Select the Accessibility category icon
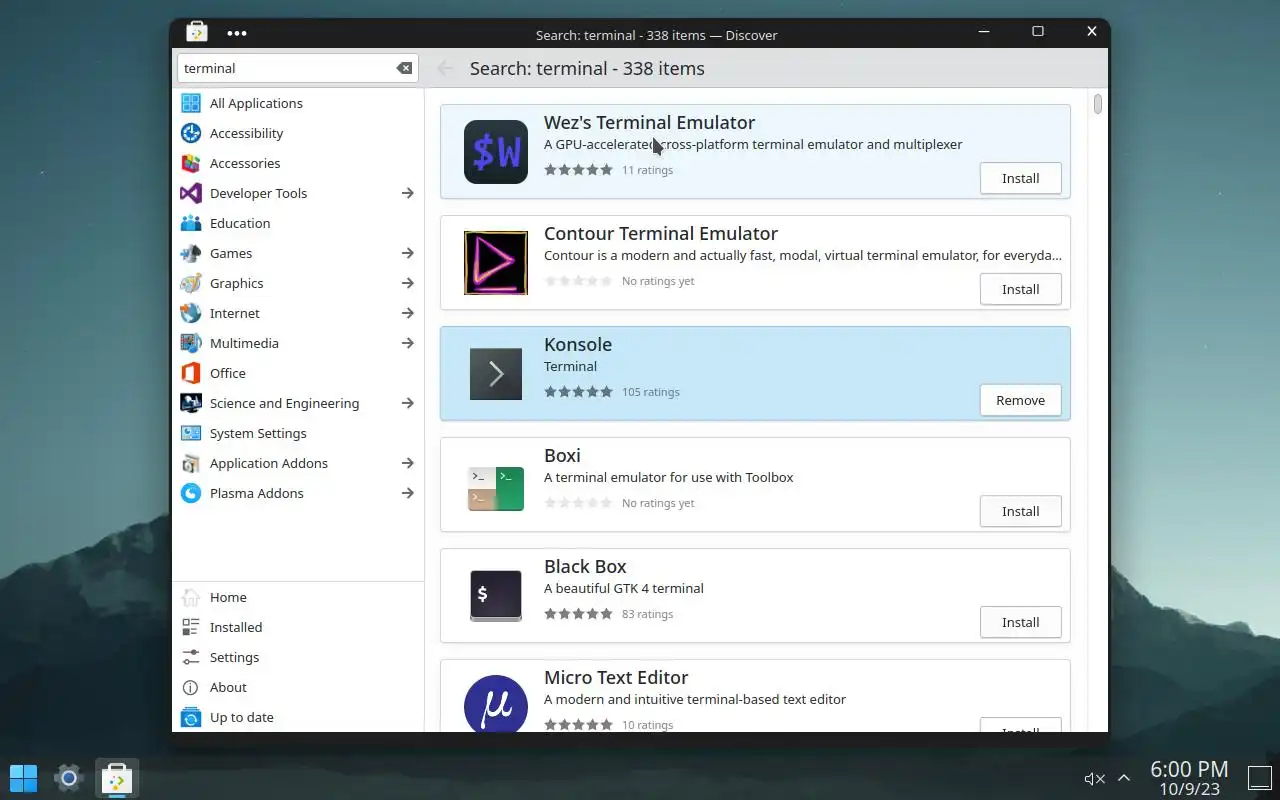 191,133
